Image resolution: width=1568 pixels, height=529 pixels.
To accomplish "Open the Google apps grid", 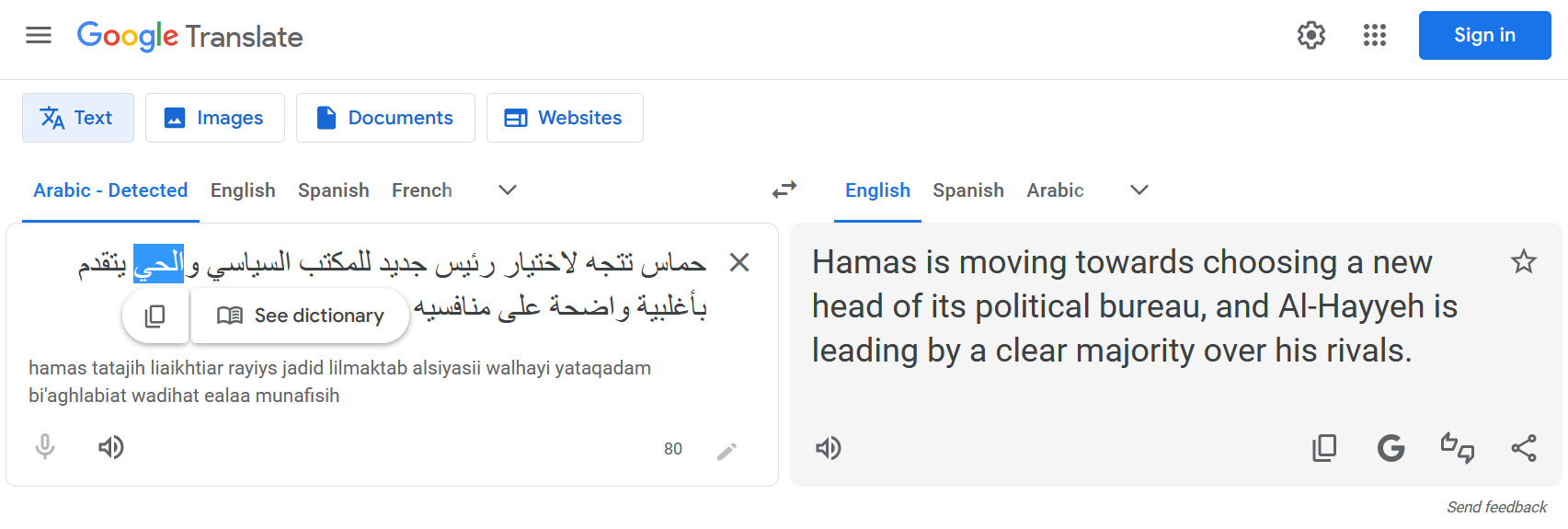I will coord(1374,36).
